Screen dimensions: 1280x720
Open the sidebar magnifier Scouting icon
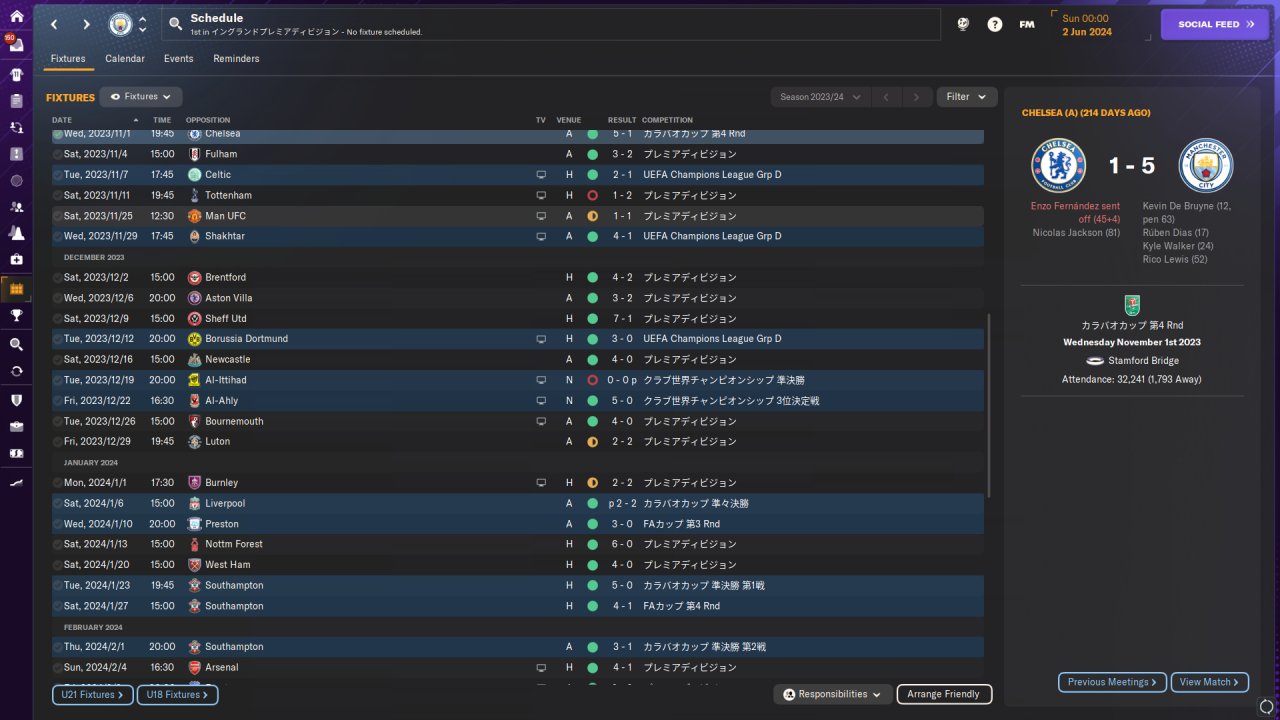click(x=16, y=344)
